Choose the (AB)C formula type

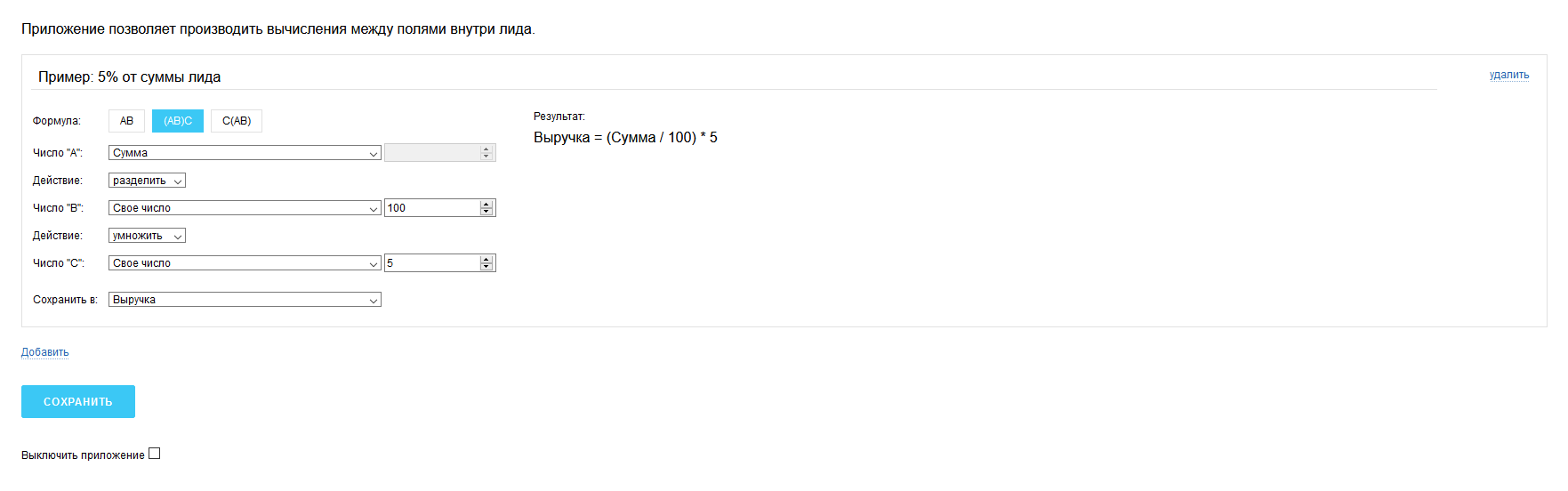pyautogui.click(x=178, y=121)
